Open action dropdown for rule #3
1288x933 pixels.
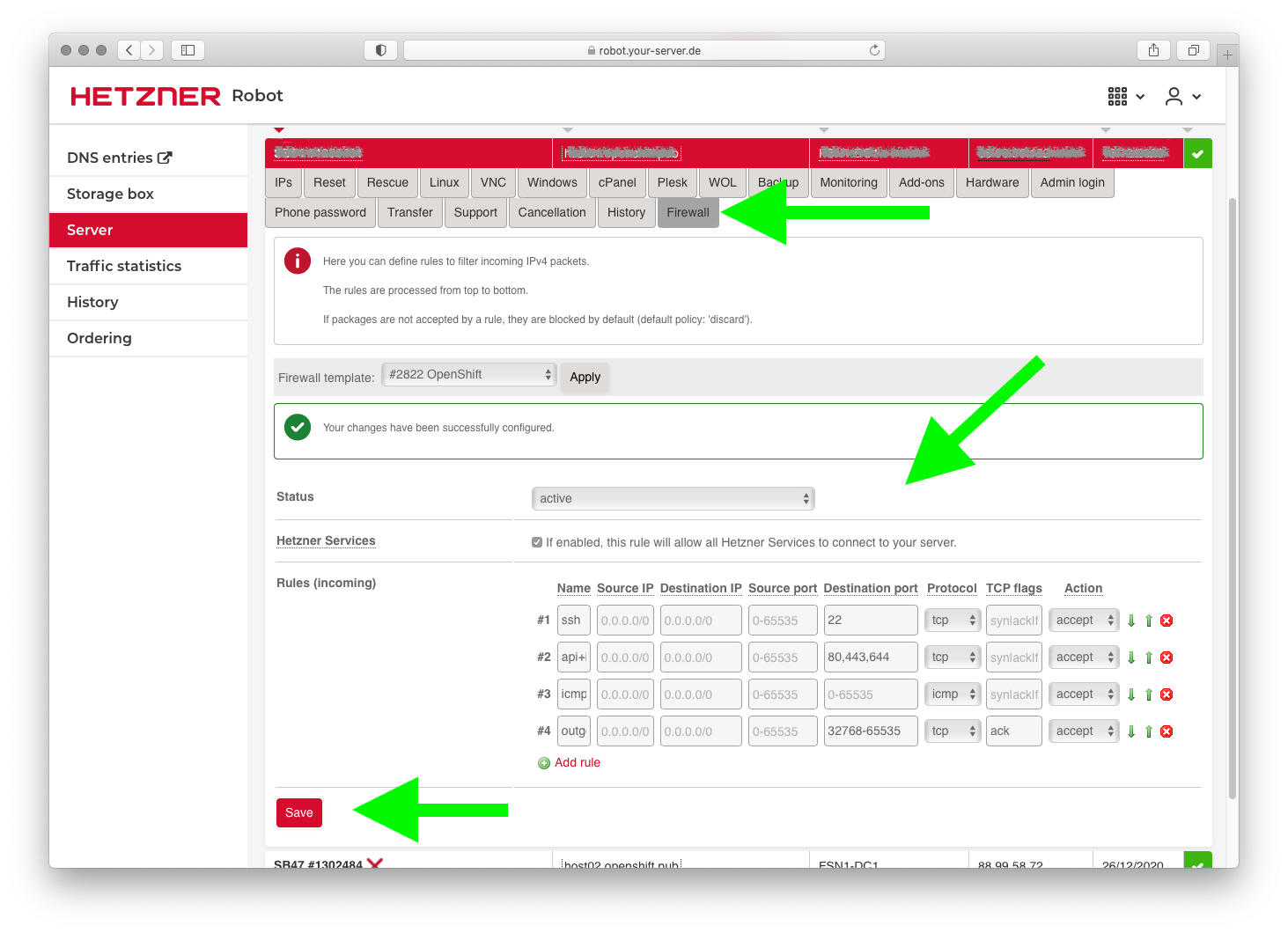[x=1084, y=694]
